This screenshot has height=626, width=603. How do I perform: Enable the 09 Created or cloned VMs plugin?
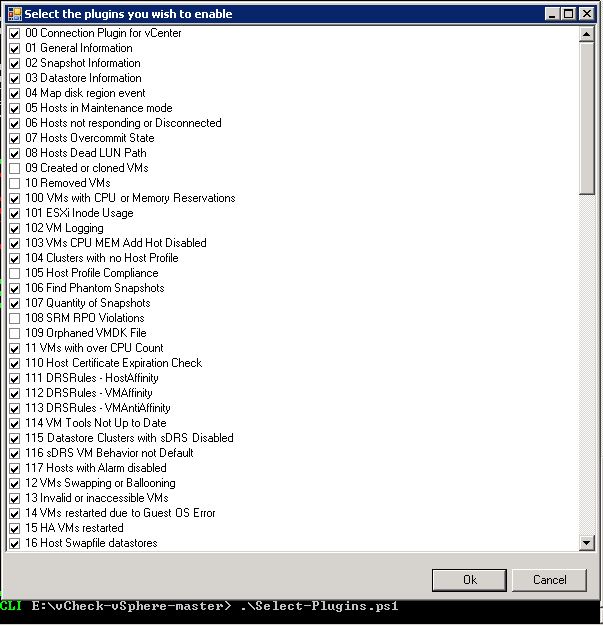coord(14,168)
